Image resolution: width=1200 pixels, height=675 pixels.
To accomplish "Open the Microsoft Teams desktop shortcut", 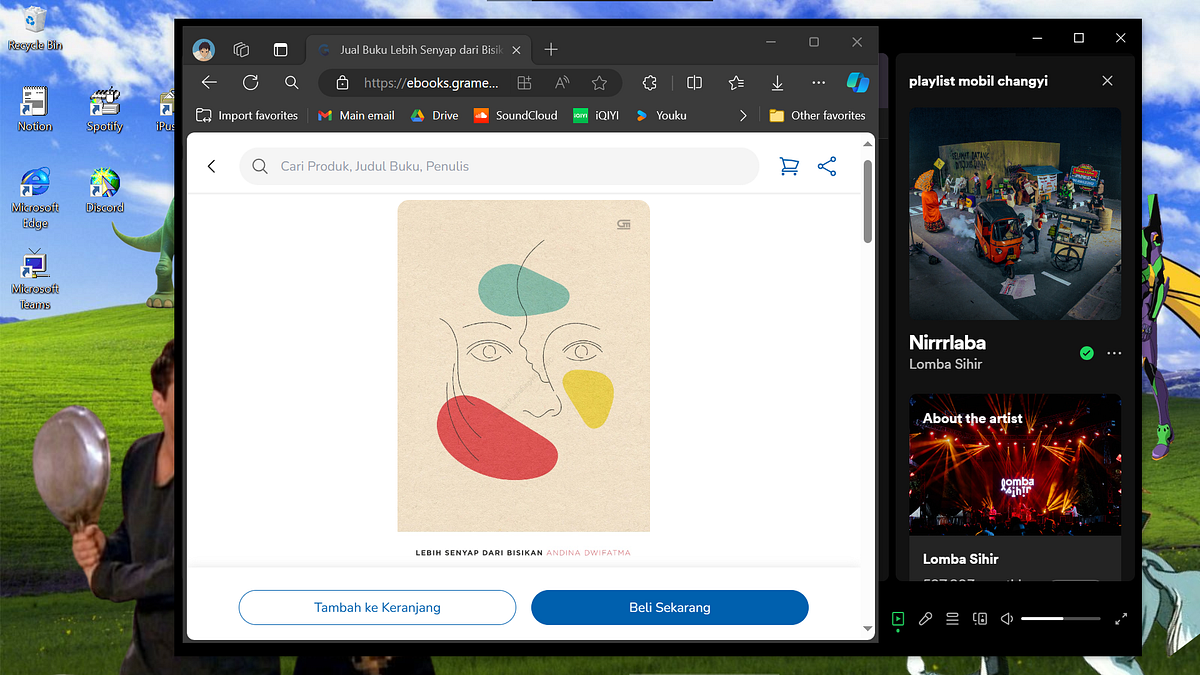I will tap(35, 279).
